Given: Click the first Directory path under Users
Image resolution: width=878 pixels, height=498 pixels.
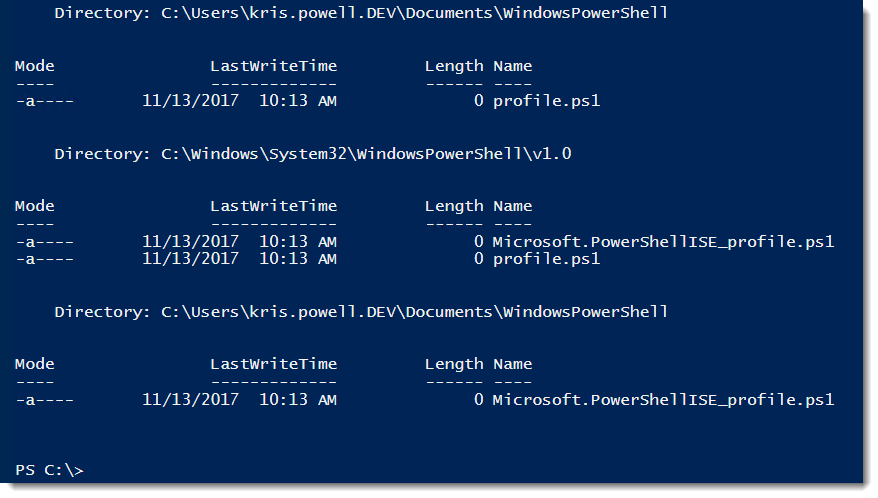Looking at the screenshot, I should (414, 13).
